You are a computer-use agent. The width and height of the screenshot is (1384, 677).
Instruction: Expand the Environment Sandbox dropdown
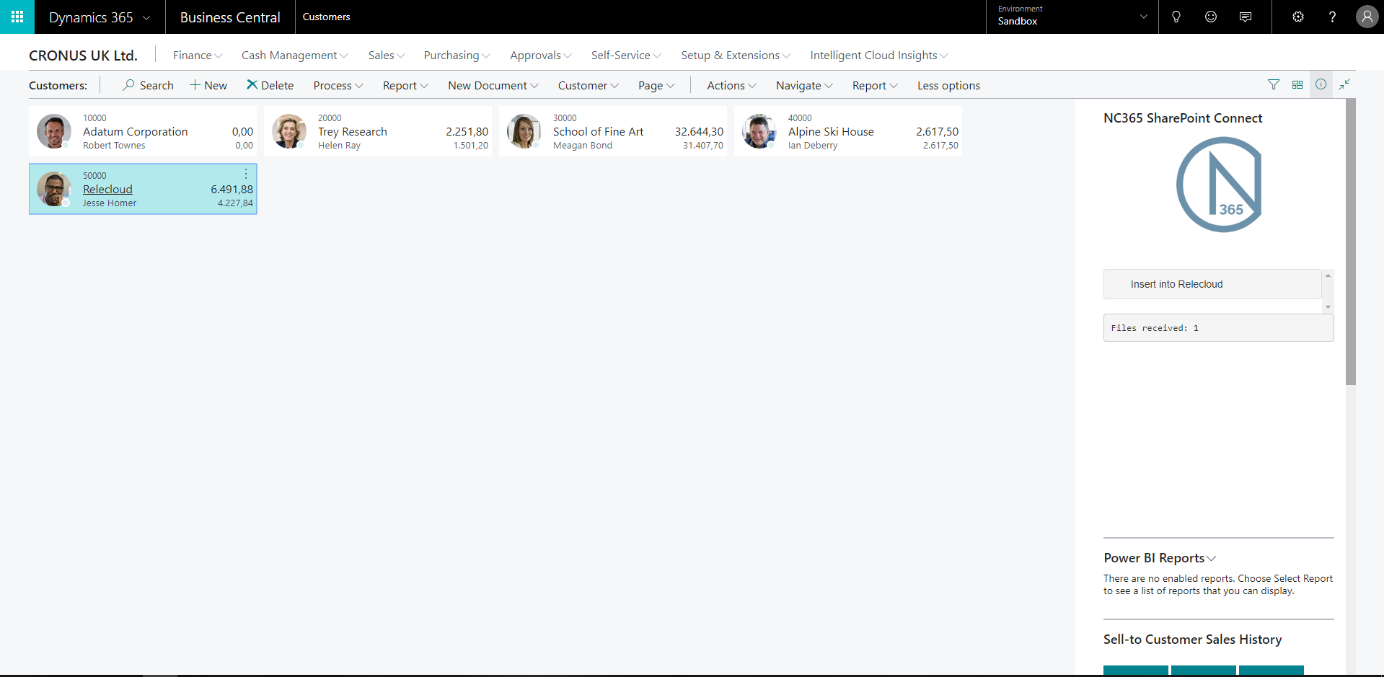point(1144,17)
